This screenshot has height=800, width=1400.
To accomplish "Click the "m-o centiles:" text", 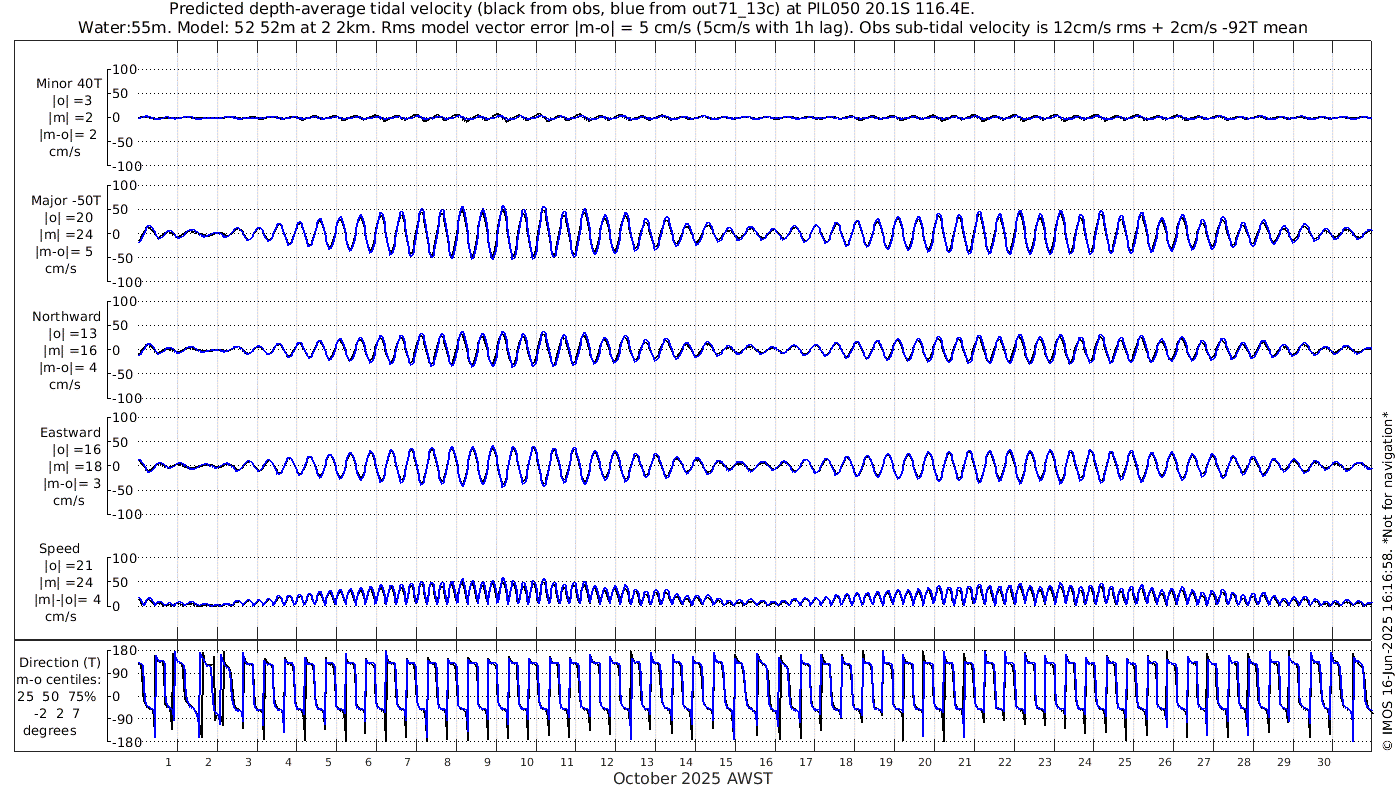I will point(60,679).
